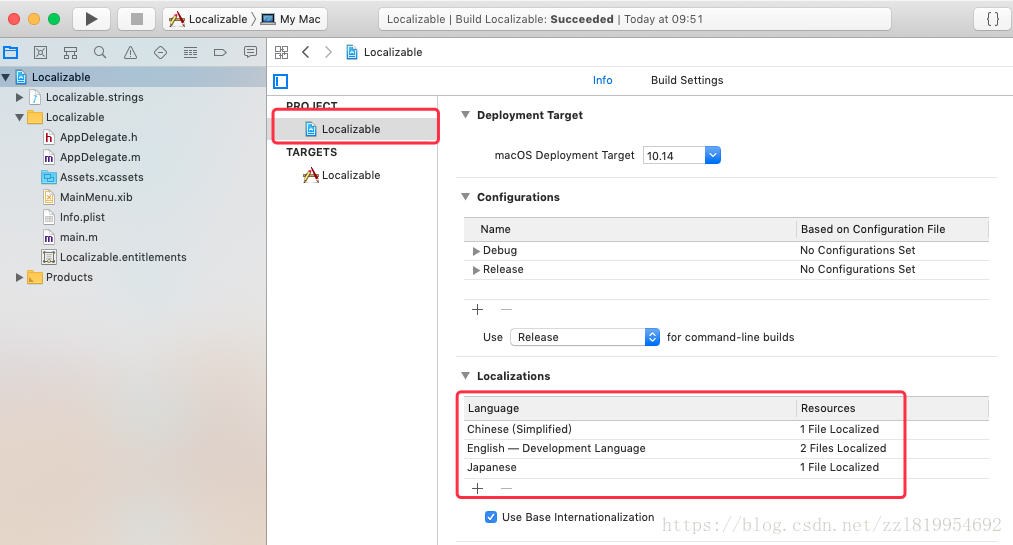The height and width of the screenshot is (545, 1013).
Task: Choose the My Mac run destination
Action: [290, 19]
